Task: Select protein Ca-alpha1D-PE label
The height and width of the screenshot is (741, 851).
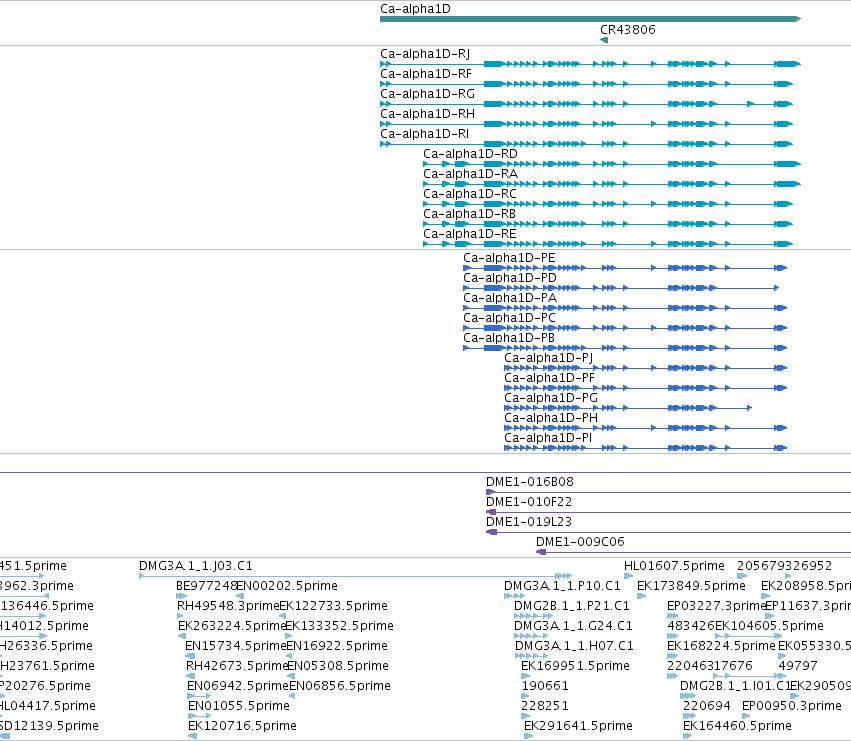Action: 509,258
